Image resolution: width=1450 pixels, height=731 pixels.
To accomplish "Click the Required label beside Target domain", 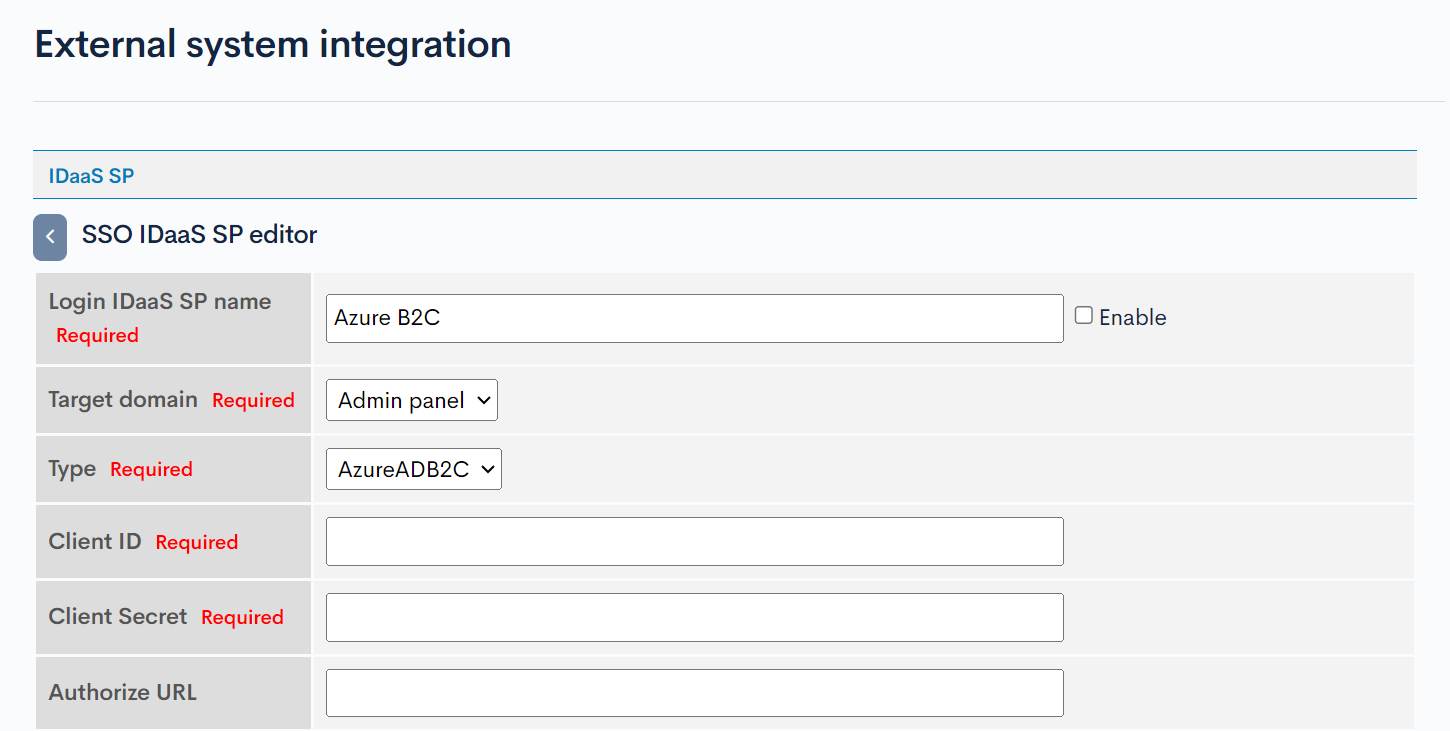I will [x=253, y=400].
